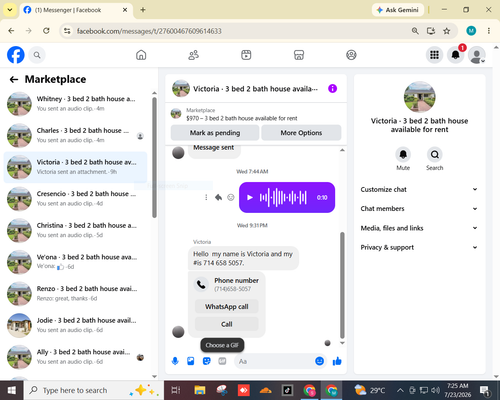Choose a GIF icon in composer
Screen dimensions: 500x400
[x=222, y=361]
